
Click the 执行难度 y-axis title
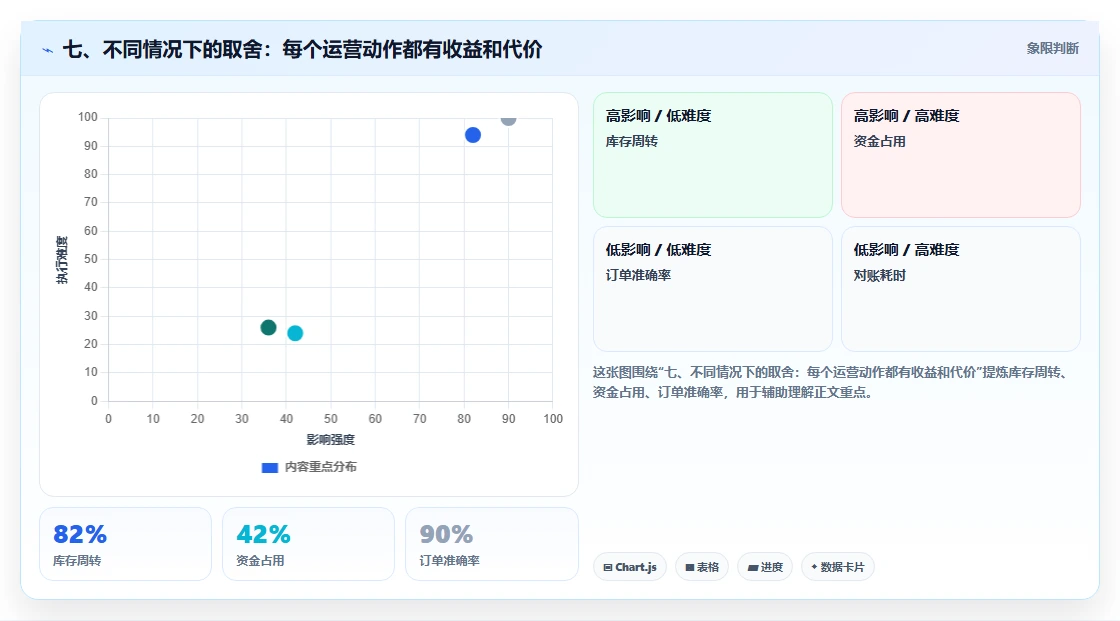pyautogui.click(x=62, y=260)
